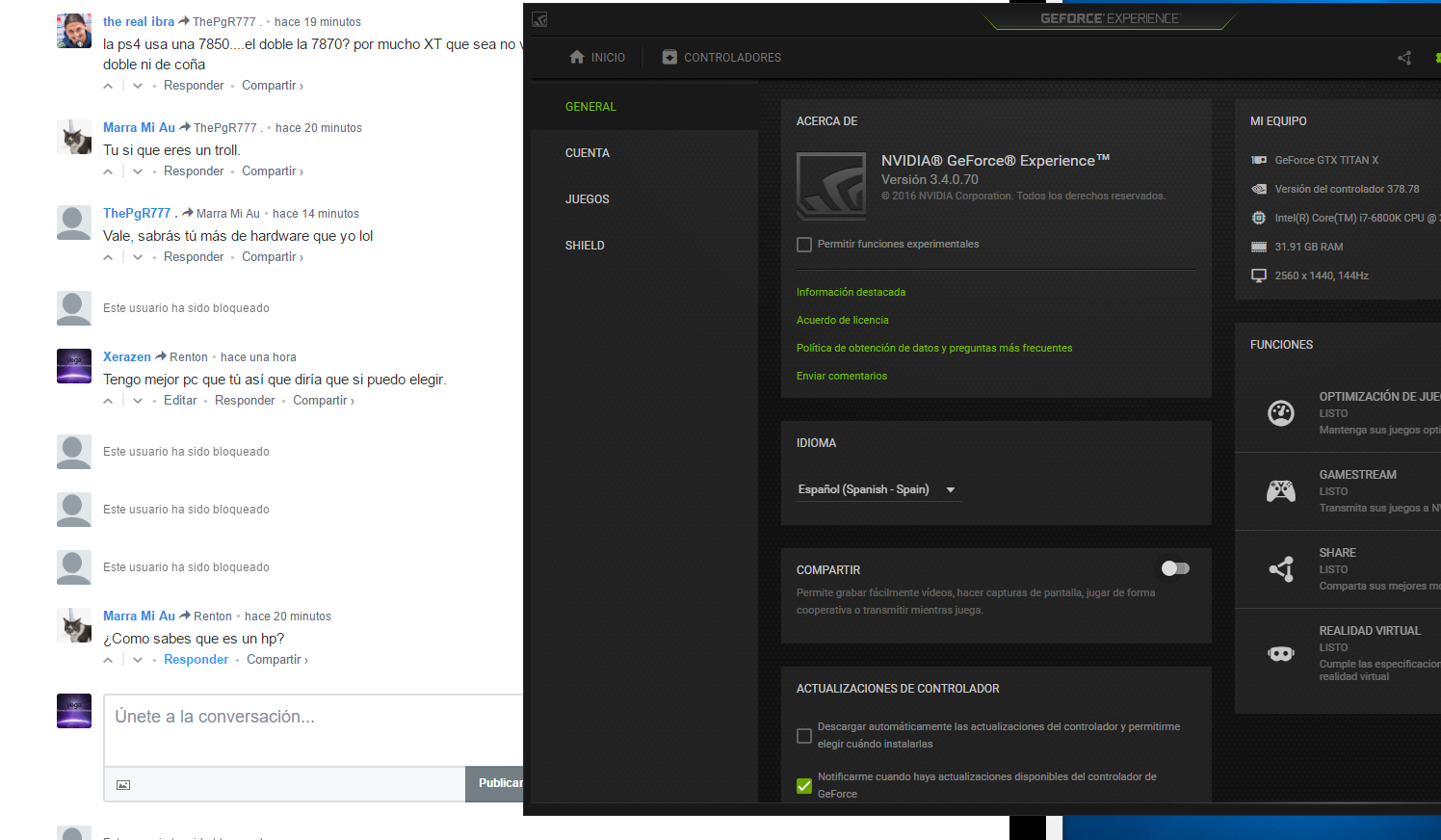Viewport: 1441px width, 840px height.
Task: Open Política de obtención de datos link
Action: (x=933, y=348)
